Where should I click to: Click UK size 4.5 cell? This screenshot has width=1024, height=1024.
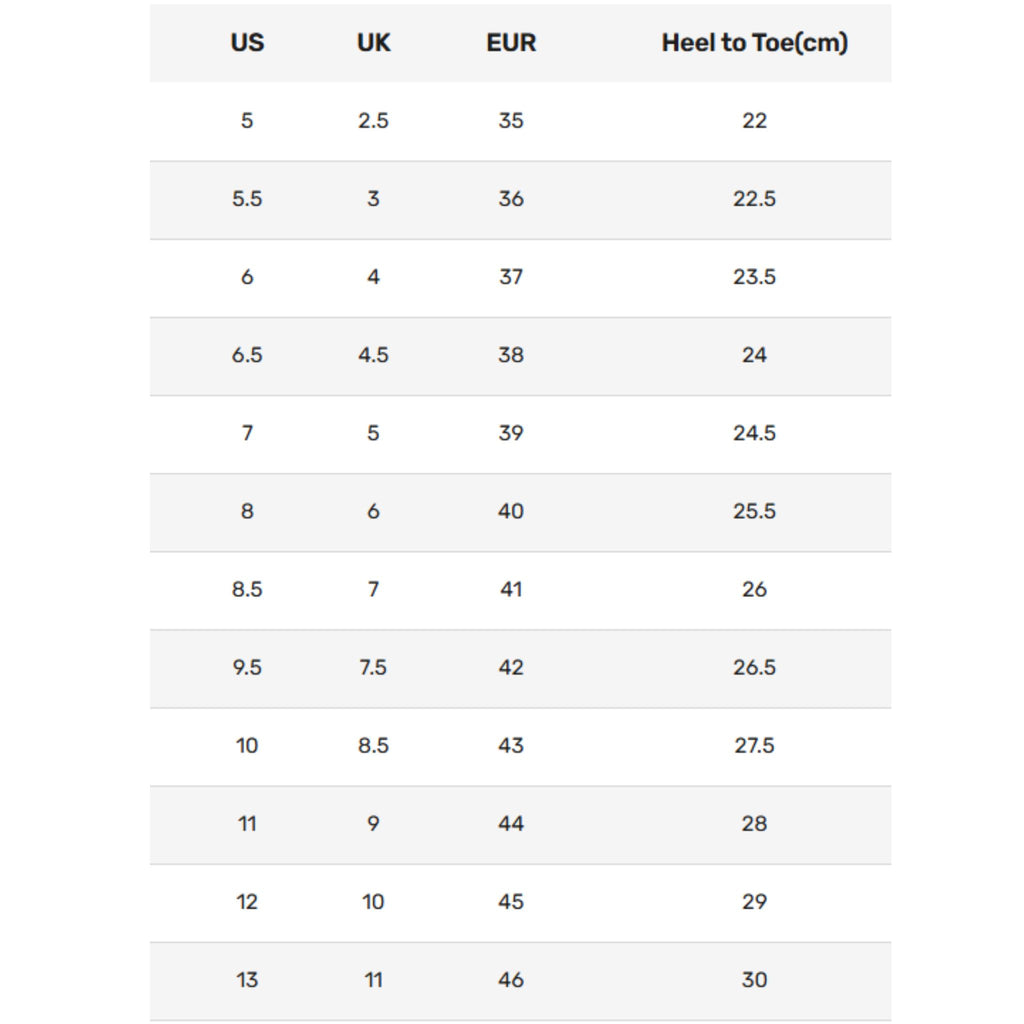[373, 355]
